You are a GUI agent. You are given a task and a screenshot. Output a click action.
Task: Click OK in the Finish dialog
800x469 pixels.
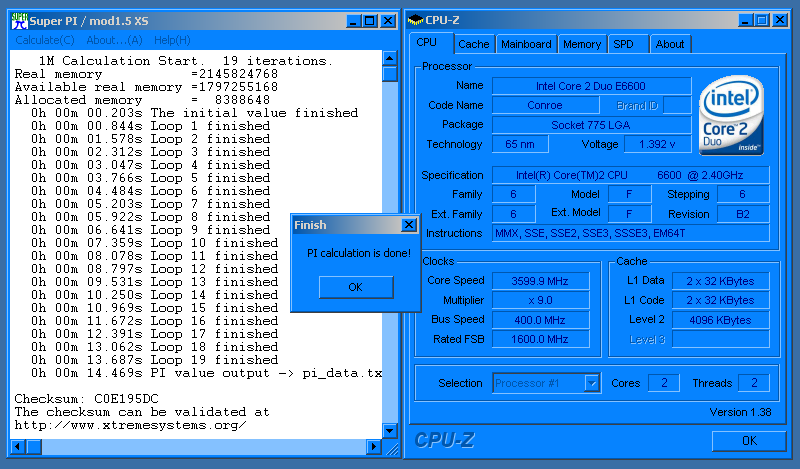[x=356, y=287]
